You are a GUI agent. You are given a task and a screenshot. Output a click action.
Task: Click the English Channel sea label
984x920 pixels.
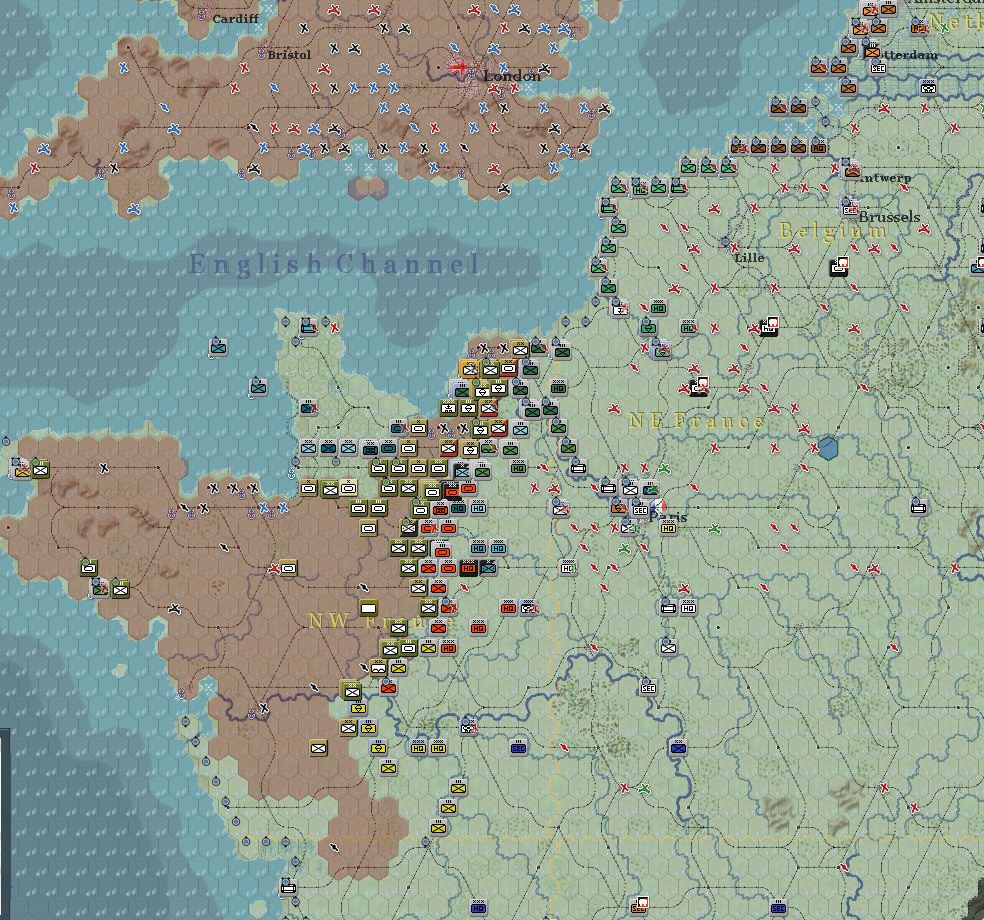point(334,264)
